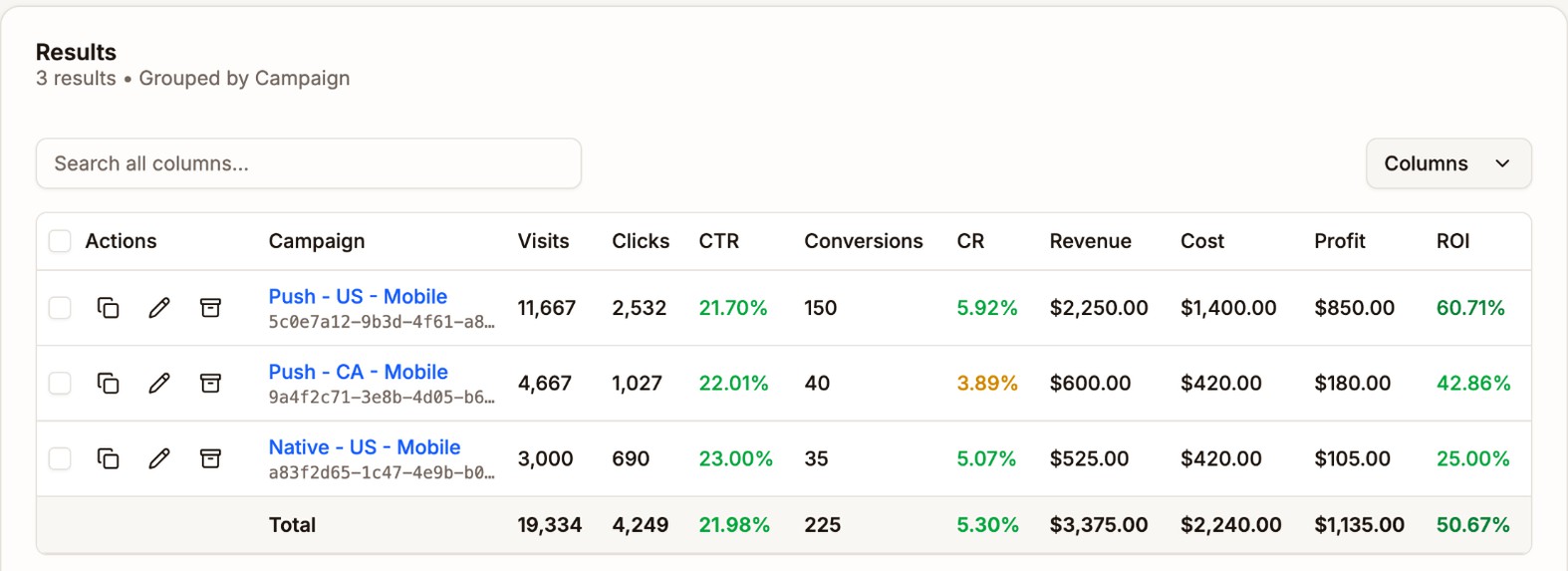The height and width of the screenshot is (571, 1568).
Task: Edit the Push - US - Mobile campaign
Action: click(159, 308)
